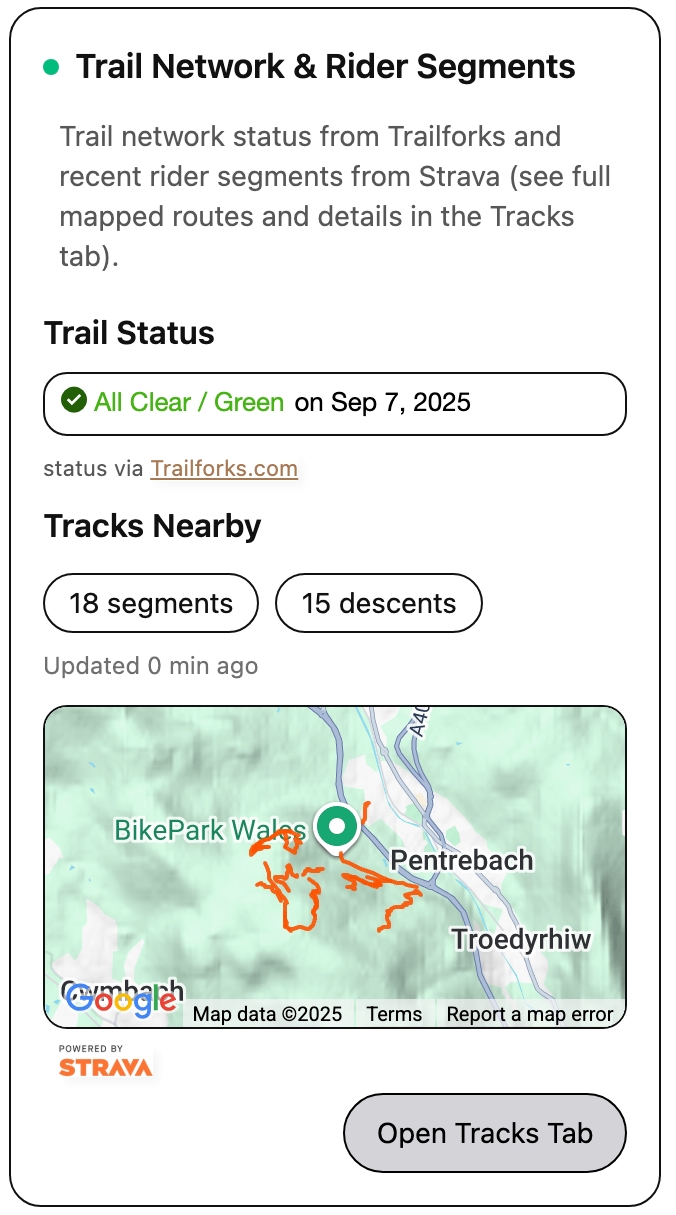
Task: Select the 15 descents pill
Action: [379, 603]
